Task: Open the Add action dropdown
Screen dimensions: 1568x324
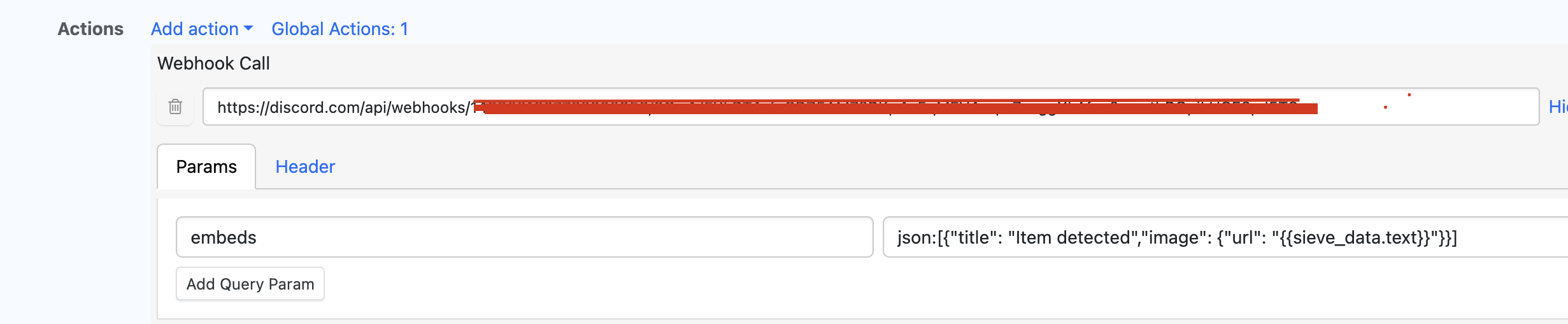Action: [x=201, y=29]
